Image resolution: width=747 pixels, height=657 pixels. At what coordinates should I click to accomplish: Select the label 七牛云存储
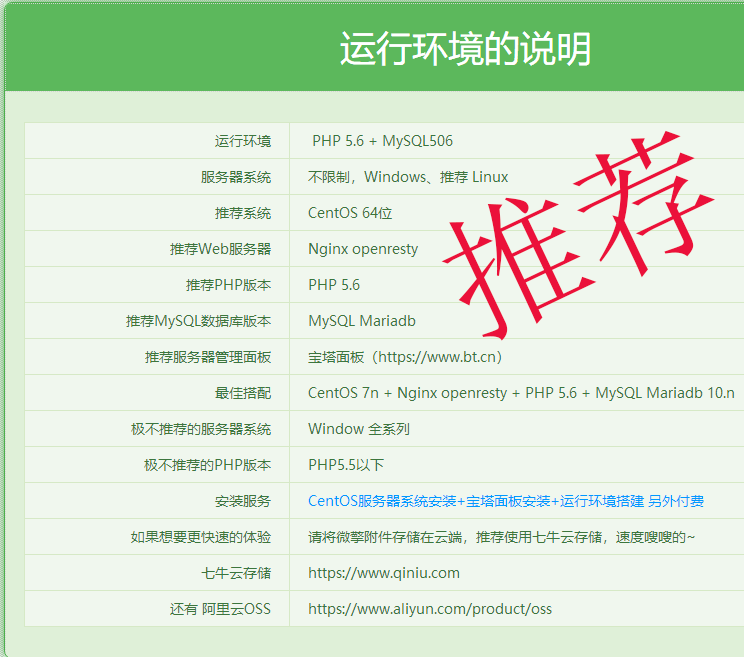click(236, 573)
